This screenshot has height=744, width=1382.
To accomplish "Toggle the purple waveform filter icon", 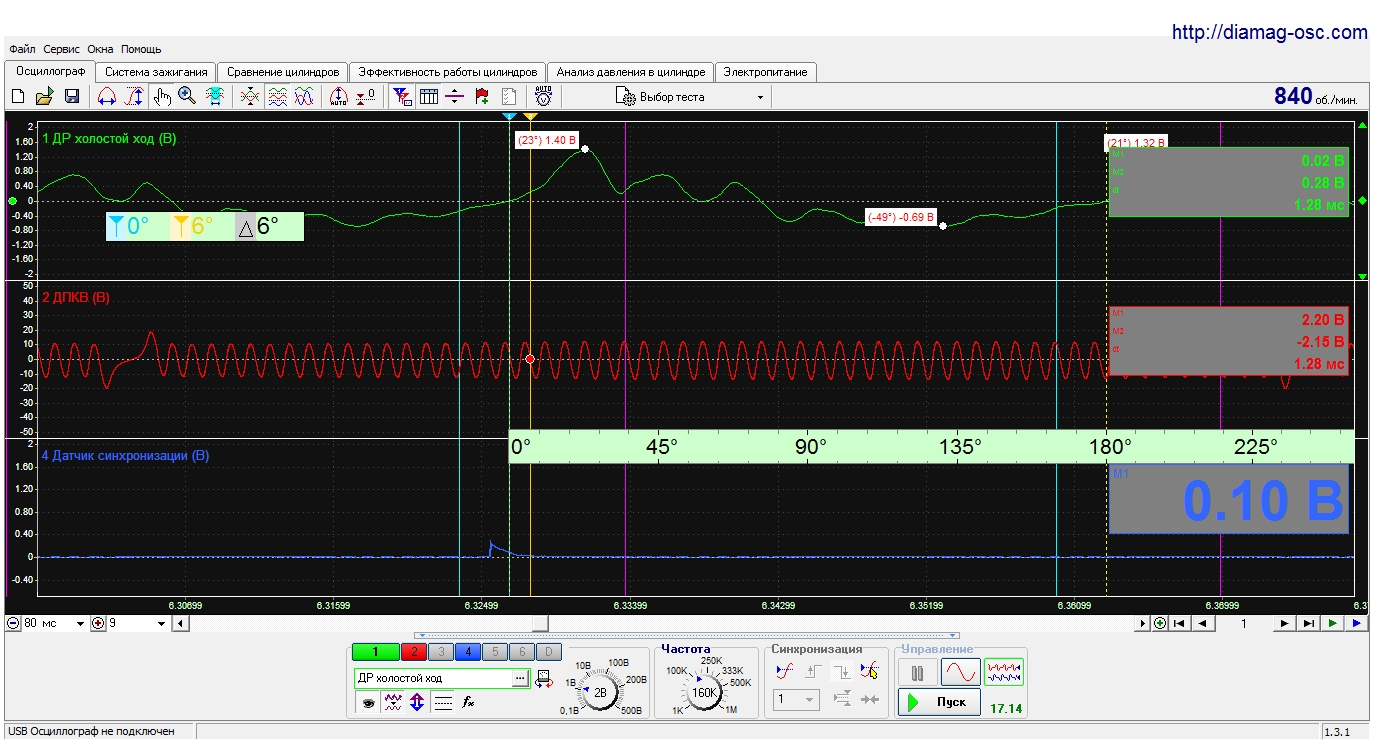I will [393, 703].
